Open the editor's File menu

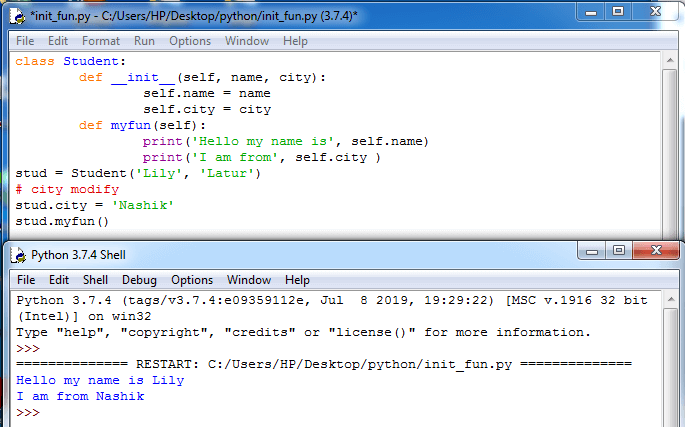point(25,41)
